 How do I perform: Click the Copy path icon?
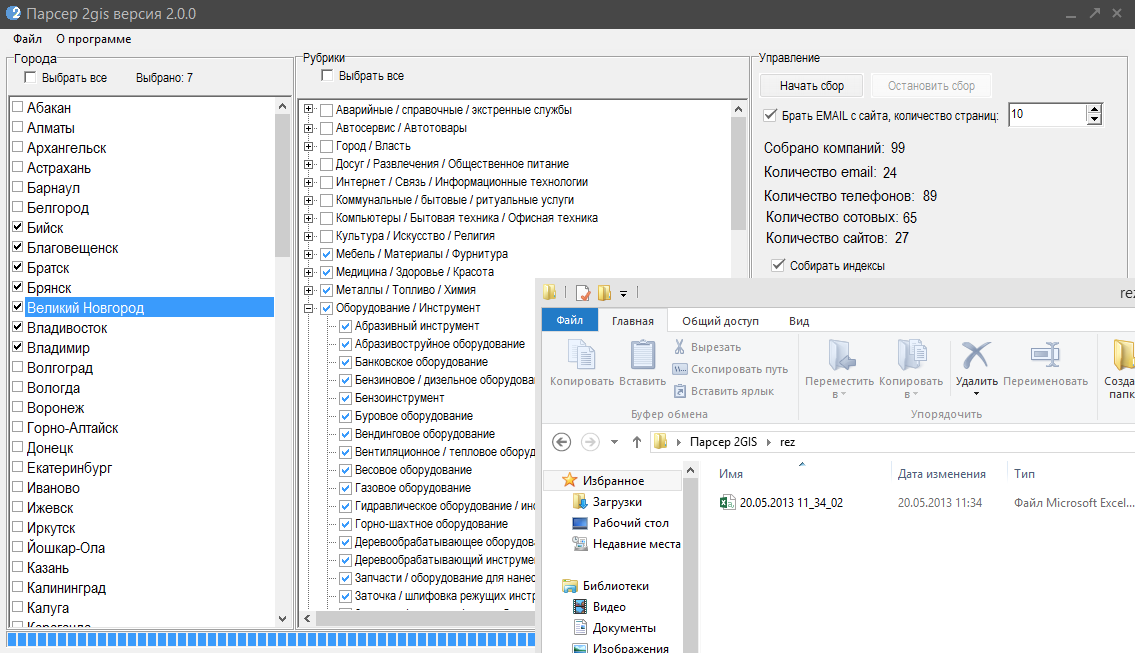tap(680, 369)
